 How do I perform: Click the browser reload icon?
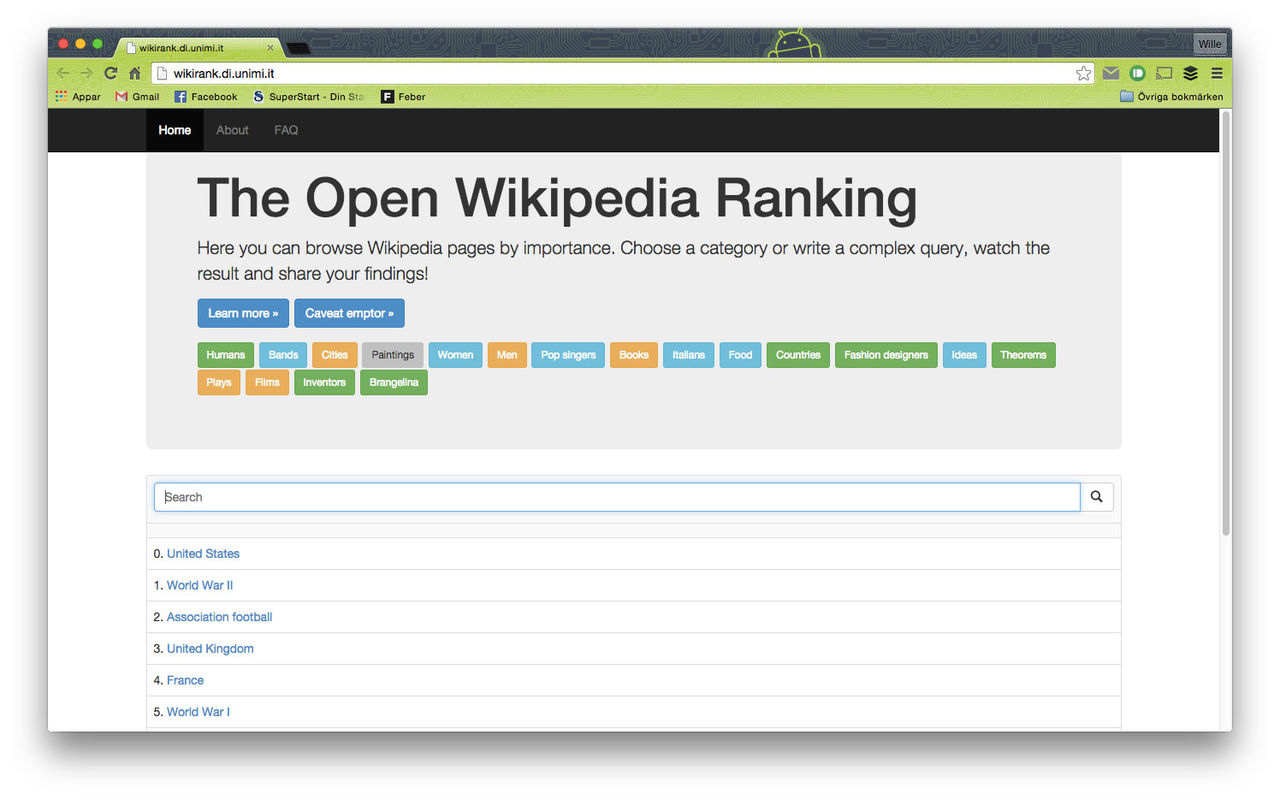click(x=111, y=73)
